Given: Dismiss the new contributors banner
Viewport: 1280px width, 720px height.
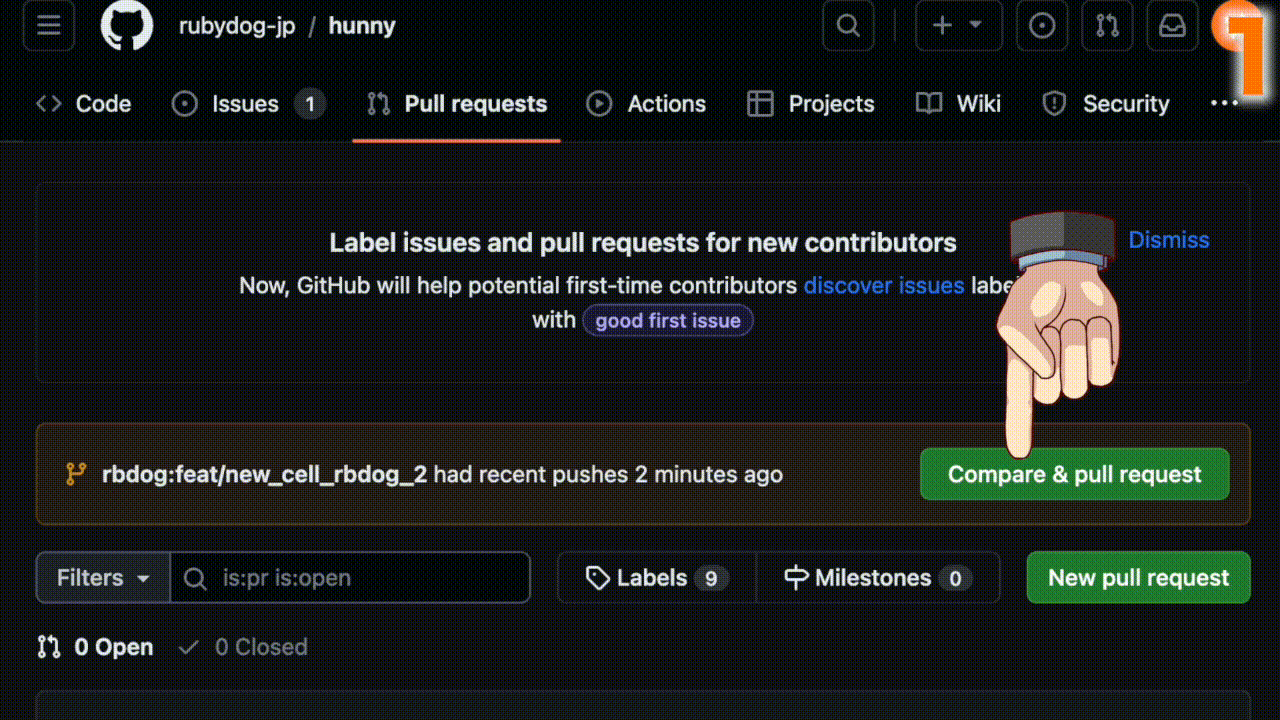Looking at the screenshot, I should point(1168,240).
